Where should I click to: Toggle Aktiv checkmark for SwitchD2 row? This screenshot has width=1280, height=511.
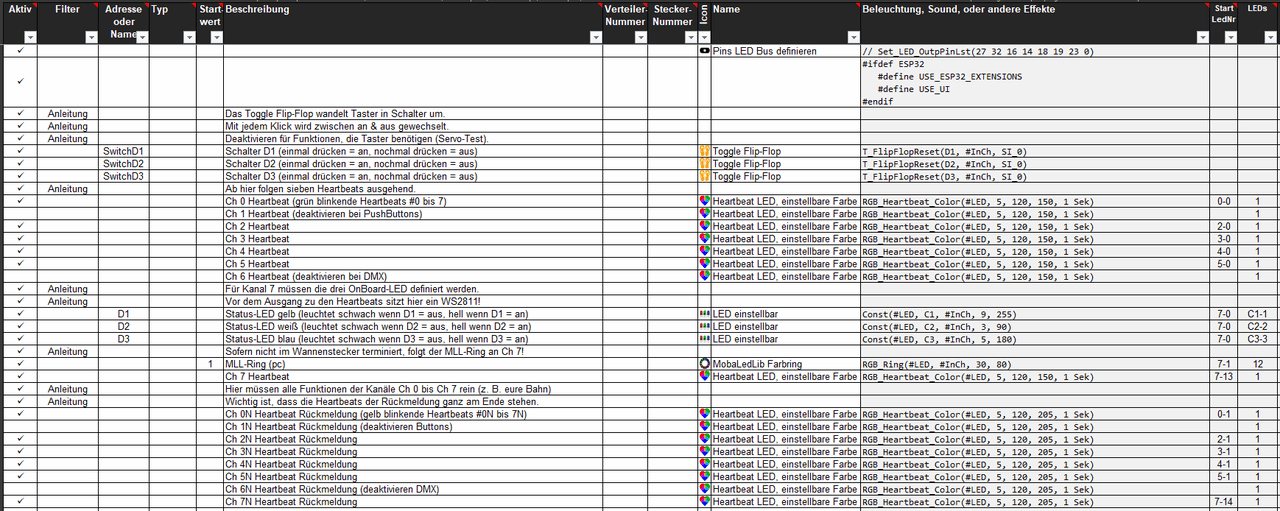(20, 164)
